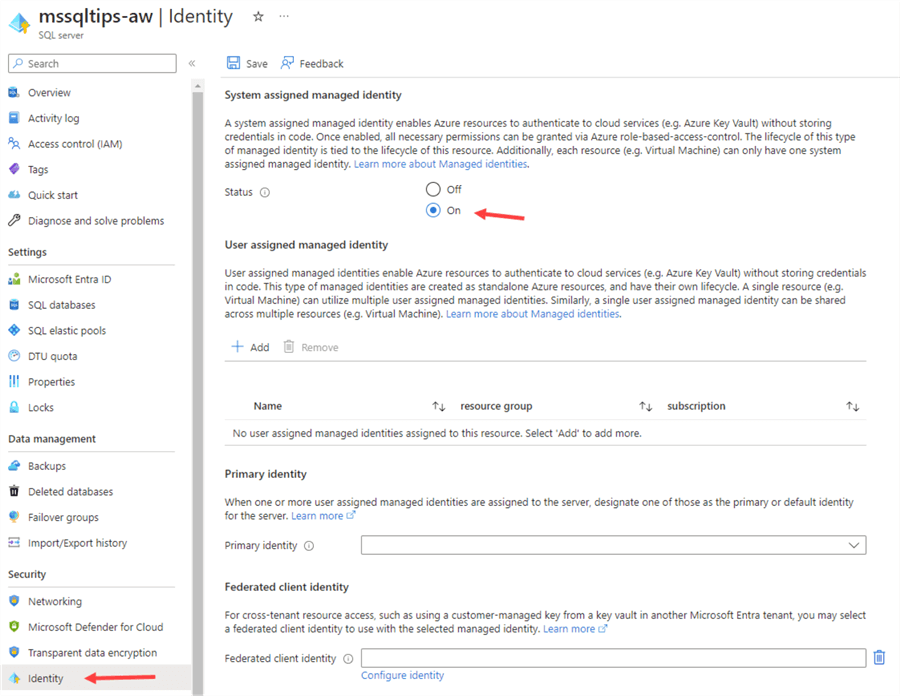
Task: Sort by the resource group column arrows
Action: point(646,406)
